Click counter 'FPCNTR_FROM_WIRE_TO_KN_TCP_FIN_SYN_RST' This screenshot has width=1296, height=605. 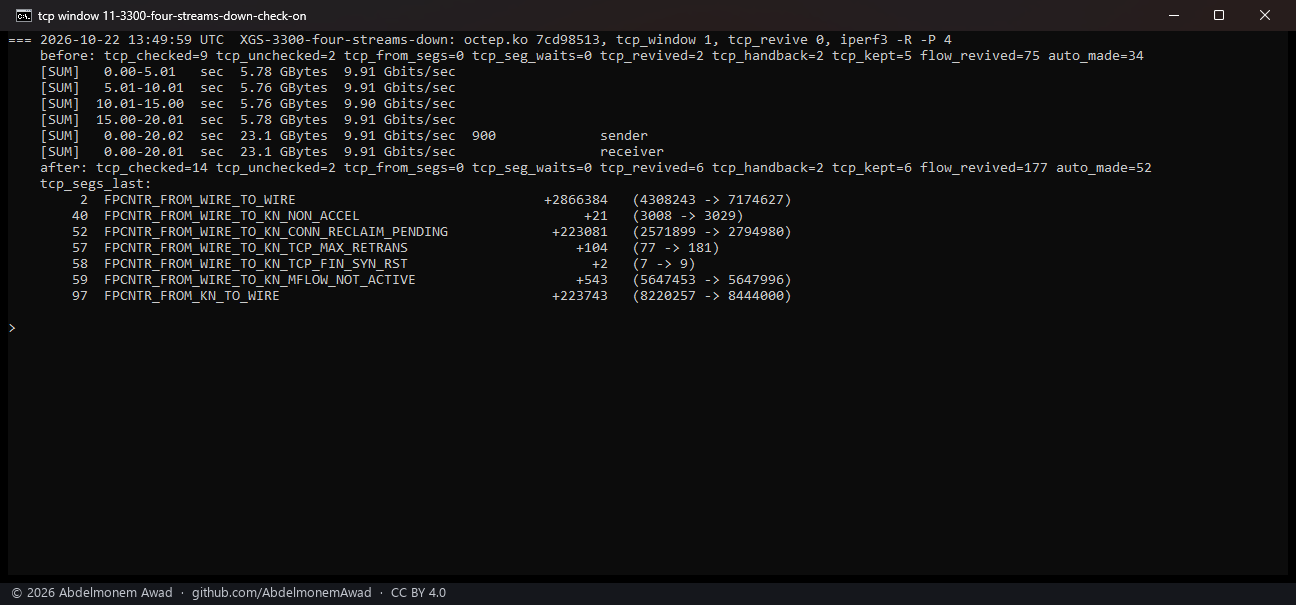(x=256, y=264)
